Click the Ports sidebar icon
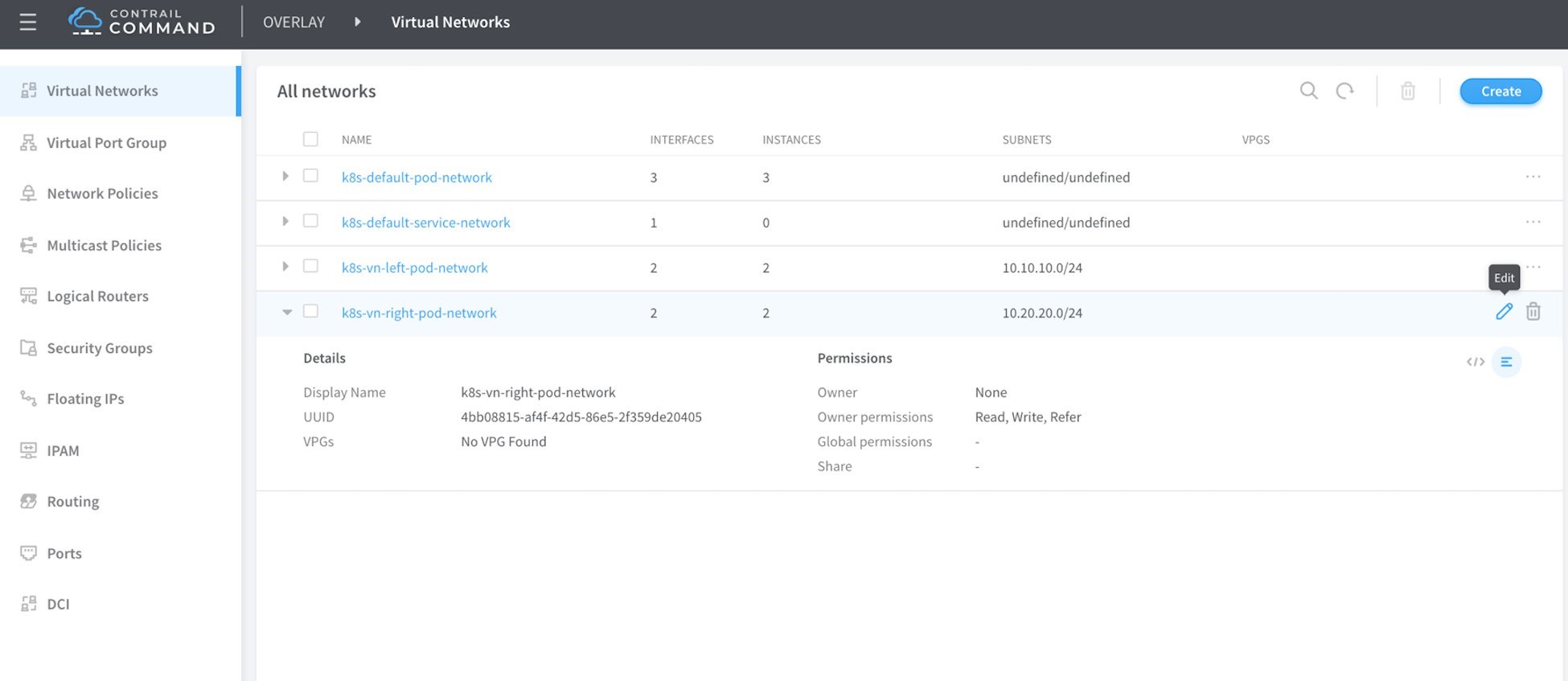Image resolution: width=1568 pixels, height=681 pixels. click(29, 553)
